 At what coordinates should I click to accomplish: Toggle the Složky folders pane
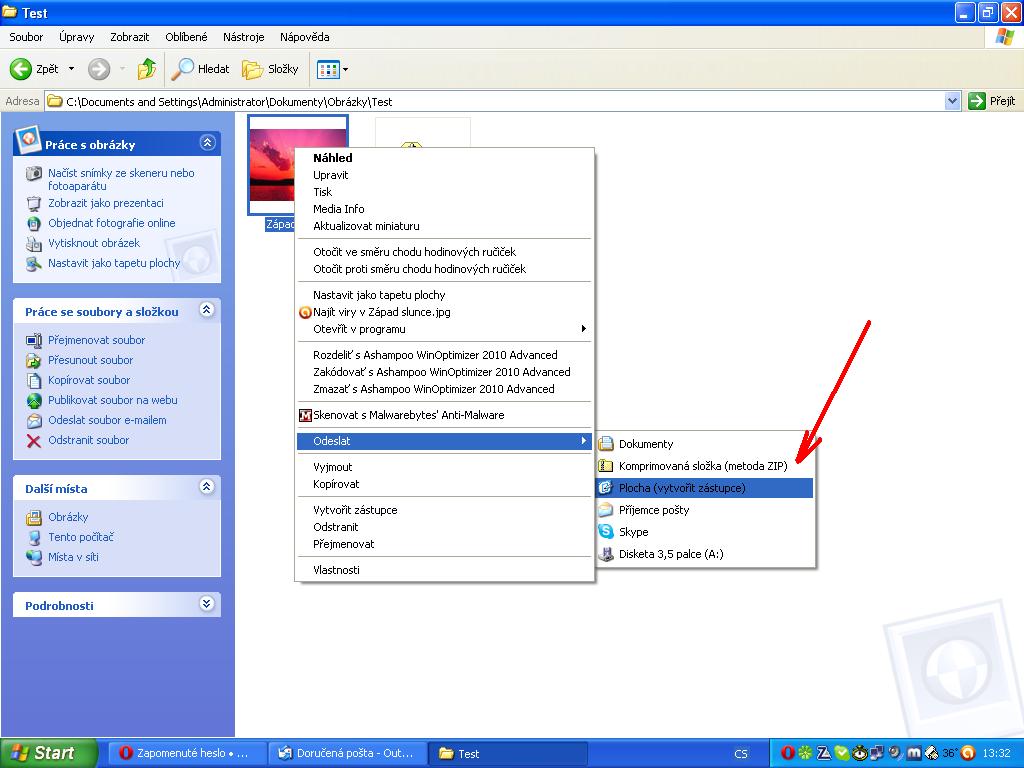[271, 69]
